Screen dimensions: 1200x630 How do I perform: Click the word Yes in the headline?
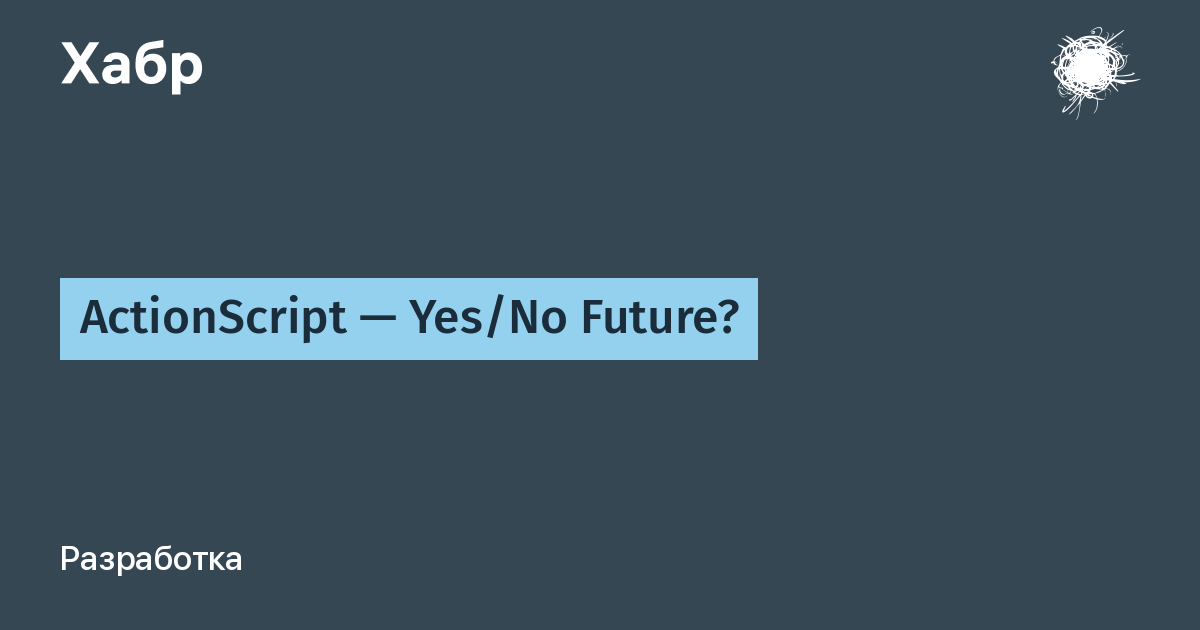446,319
